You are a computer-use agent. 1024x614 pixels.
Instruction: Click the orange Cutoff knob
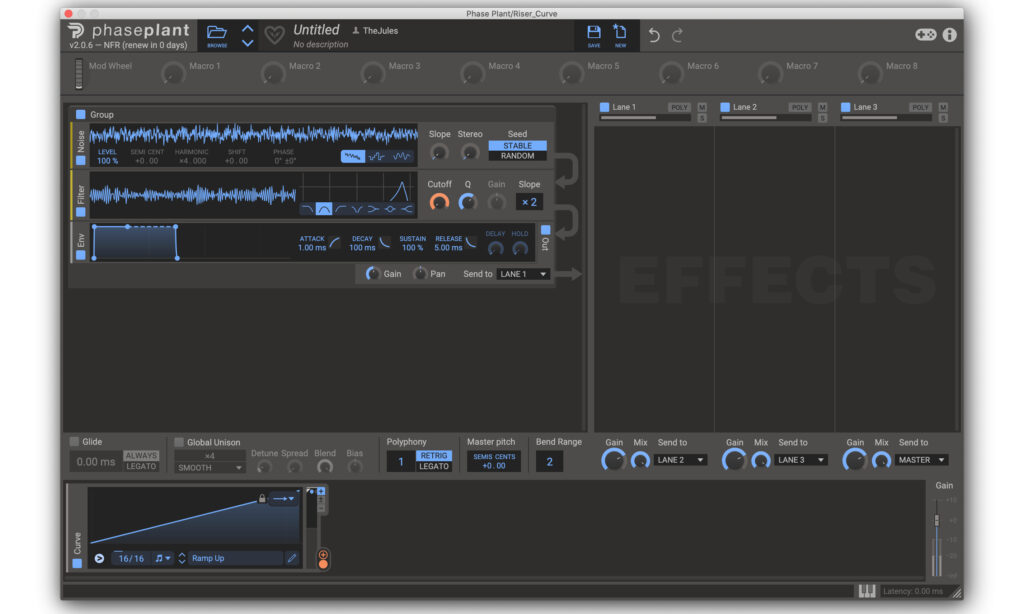point(439,202)
